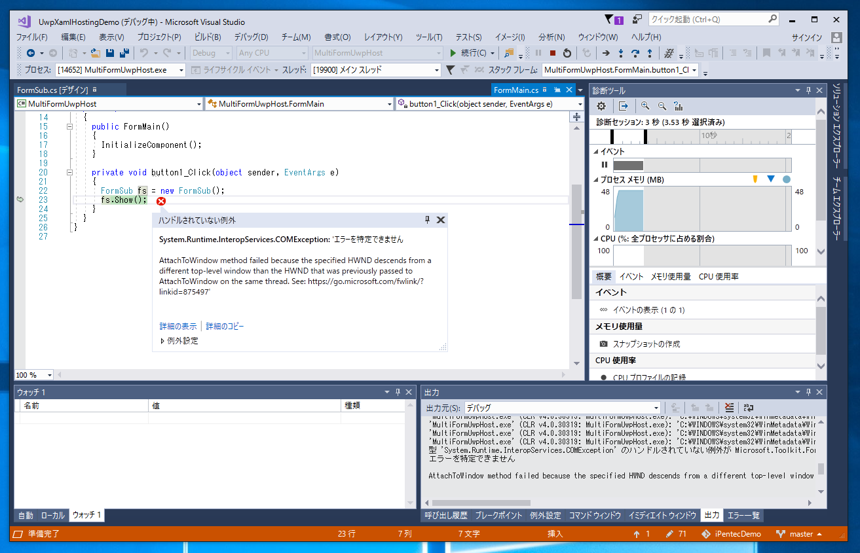Toggle the yellow GC marker legend
The image size is (860, 553).
pos(755,179)
